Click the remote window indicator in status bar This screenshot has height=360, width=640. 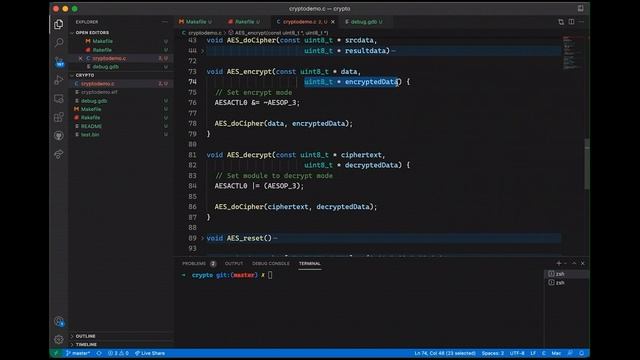56,353
